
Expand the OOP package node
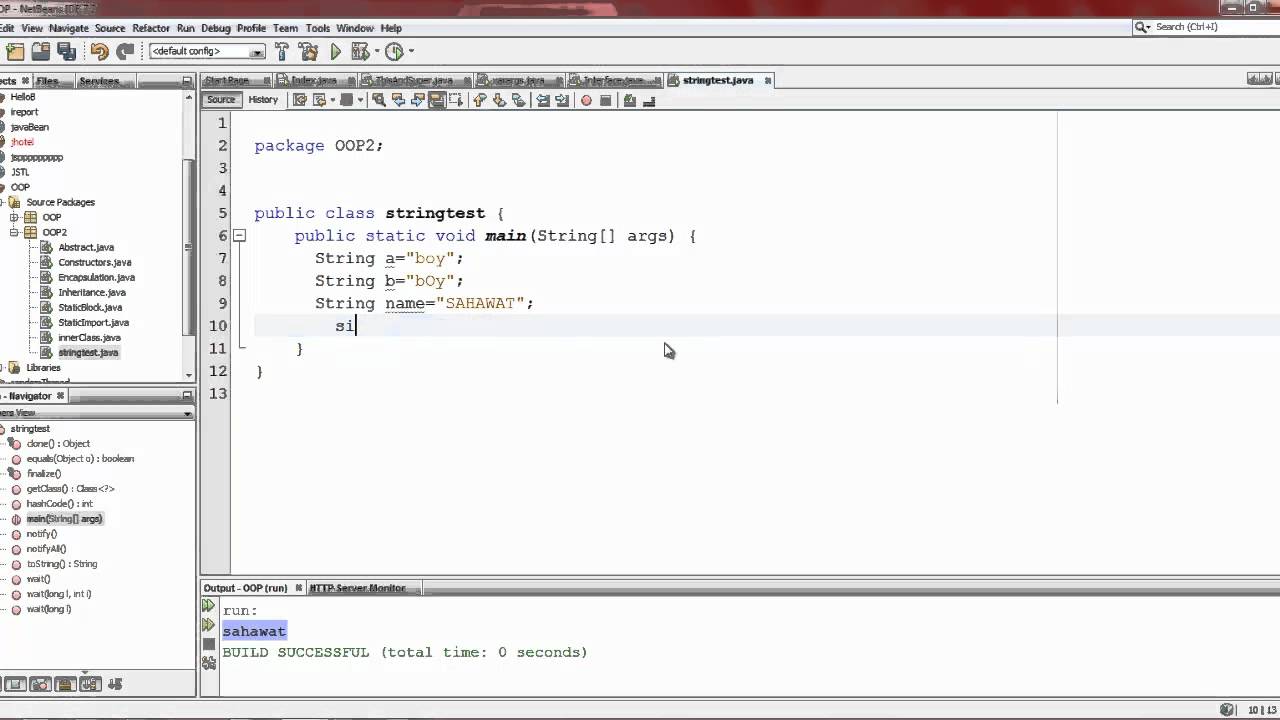(x=15, y=217)
